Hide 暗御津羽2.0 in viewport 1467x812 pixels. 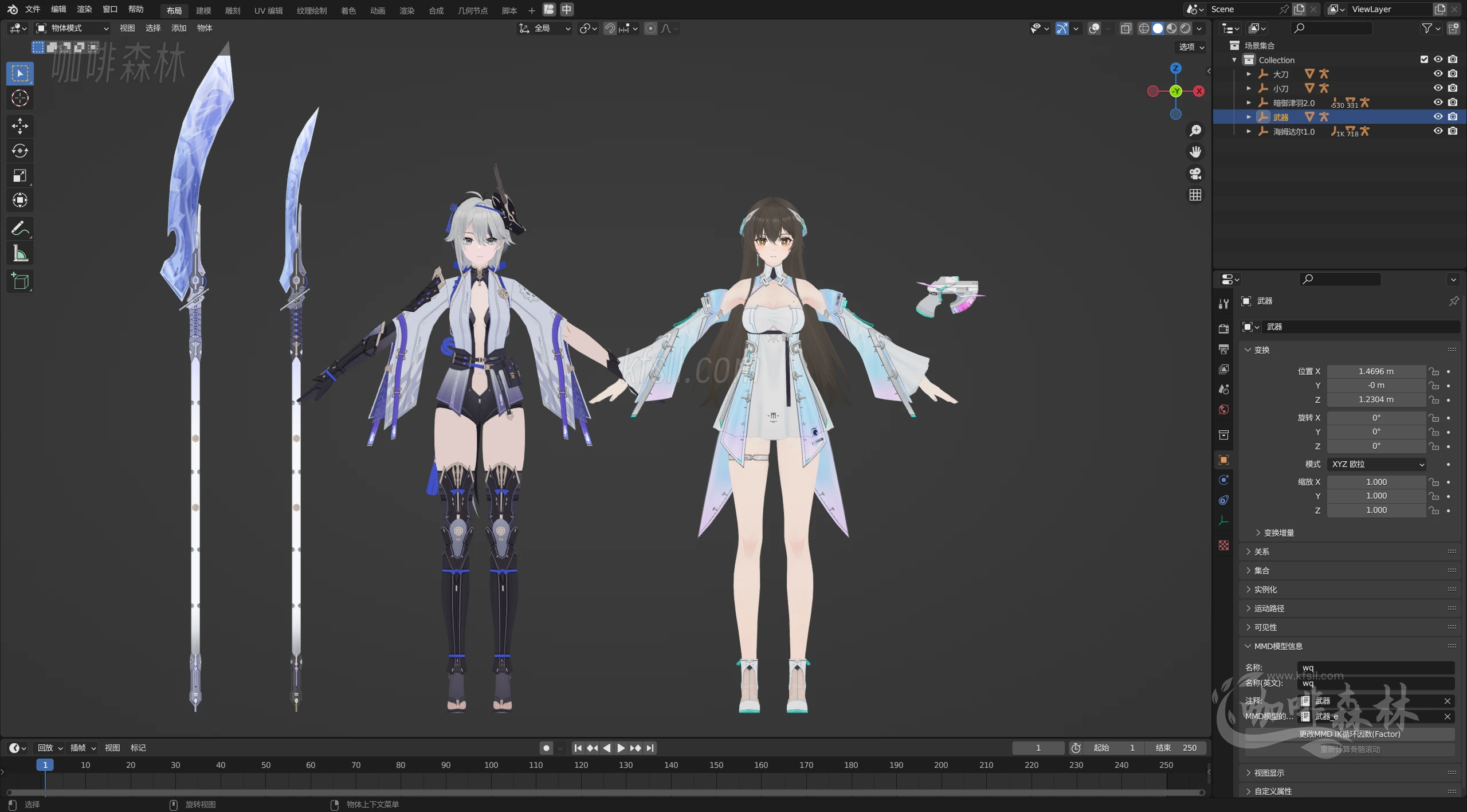coord(1438,103)
